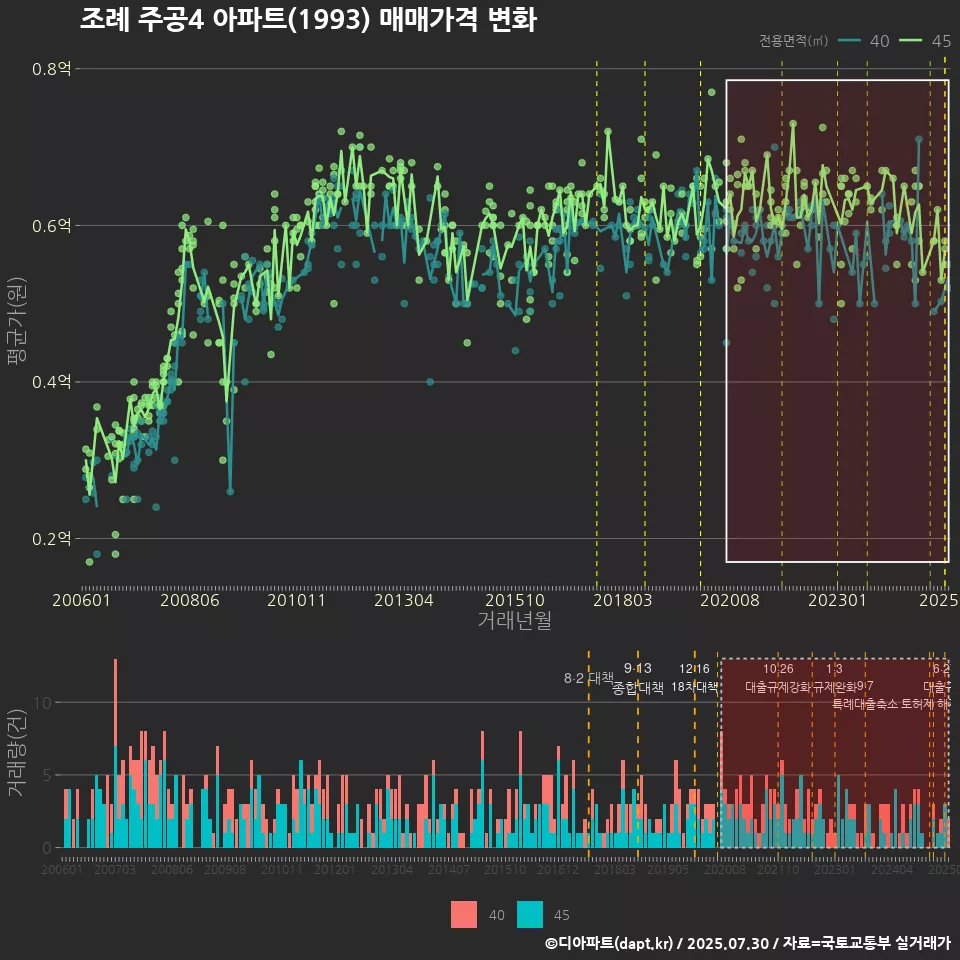Click the 거래량(건) axis title
Image resolution: width=960 pixels, height=960 pixels.
(x=16, y=753)
